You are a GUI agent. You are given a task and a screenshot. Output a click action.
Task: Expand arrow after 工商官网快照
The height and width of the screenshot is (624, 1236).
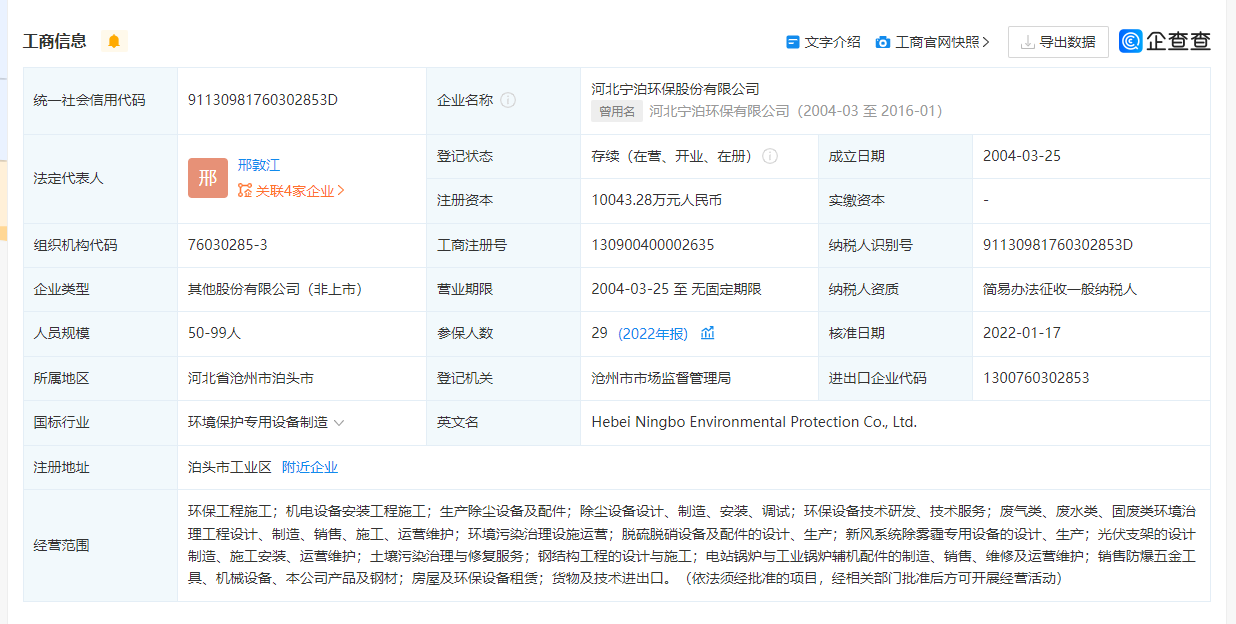[x=986, y=42]
